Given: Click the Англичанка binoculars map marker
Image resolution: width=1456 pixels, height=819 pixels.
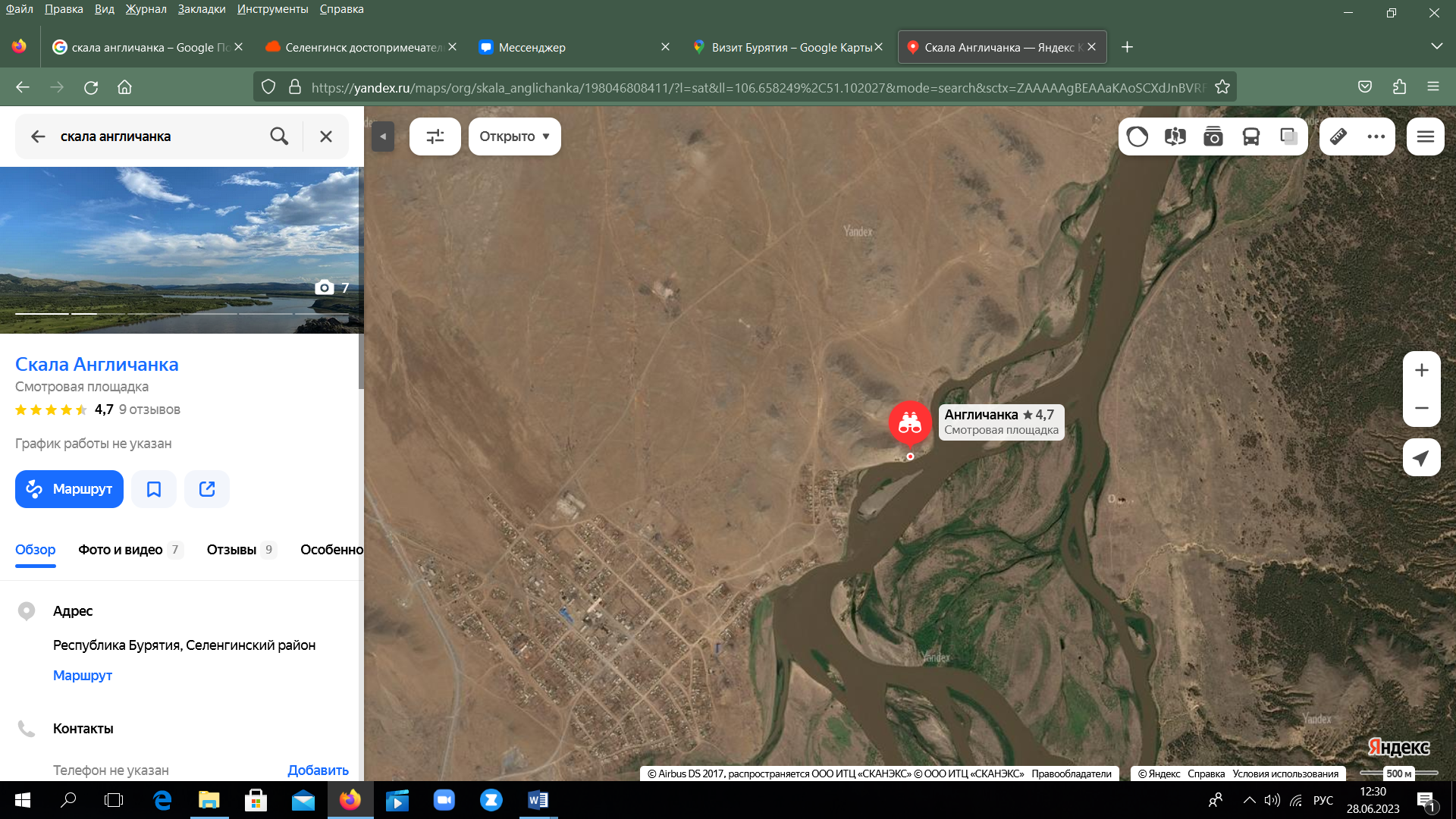Looking at the screenshot, I should coord(910,423).
